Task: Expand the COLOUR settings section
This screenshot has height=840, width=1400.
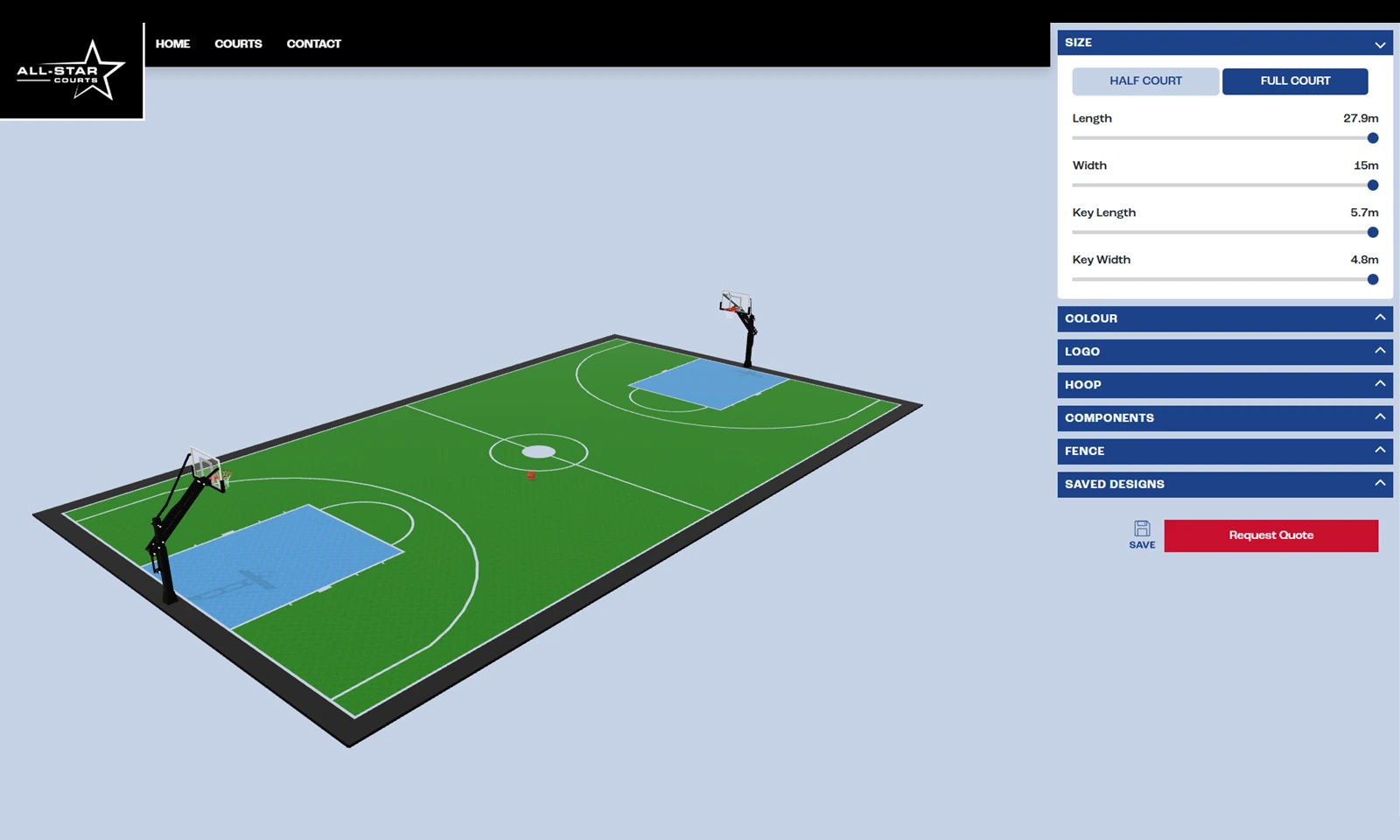Action: pyautogui.click(x=1225, y=318)
